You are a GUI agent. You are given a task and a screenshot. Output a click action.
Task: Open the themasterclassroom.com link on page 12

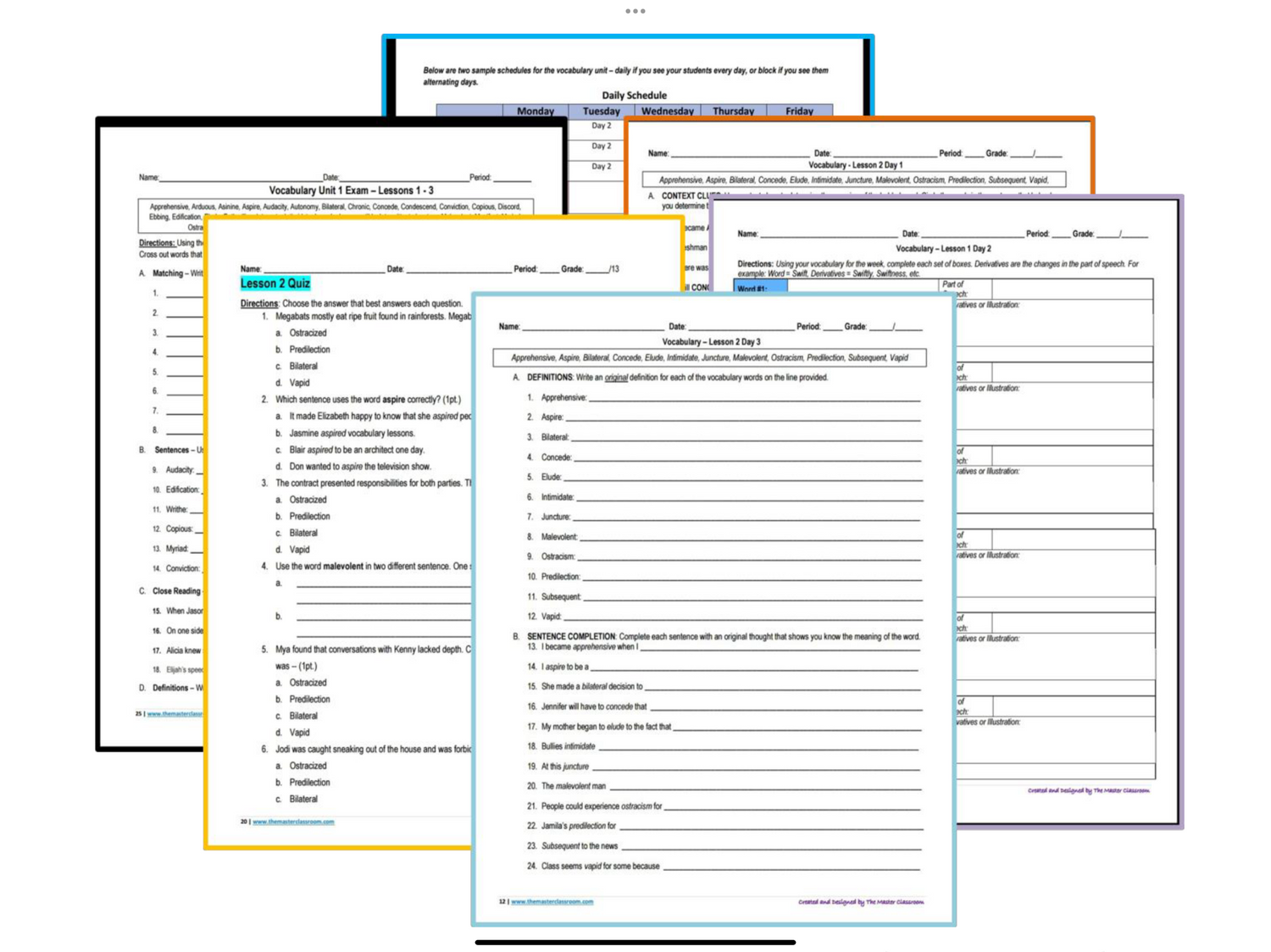pyautogui.click(x=552, y=902)
